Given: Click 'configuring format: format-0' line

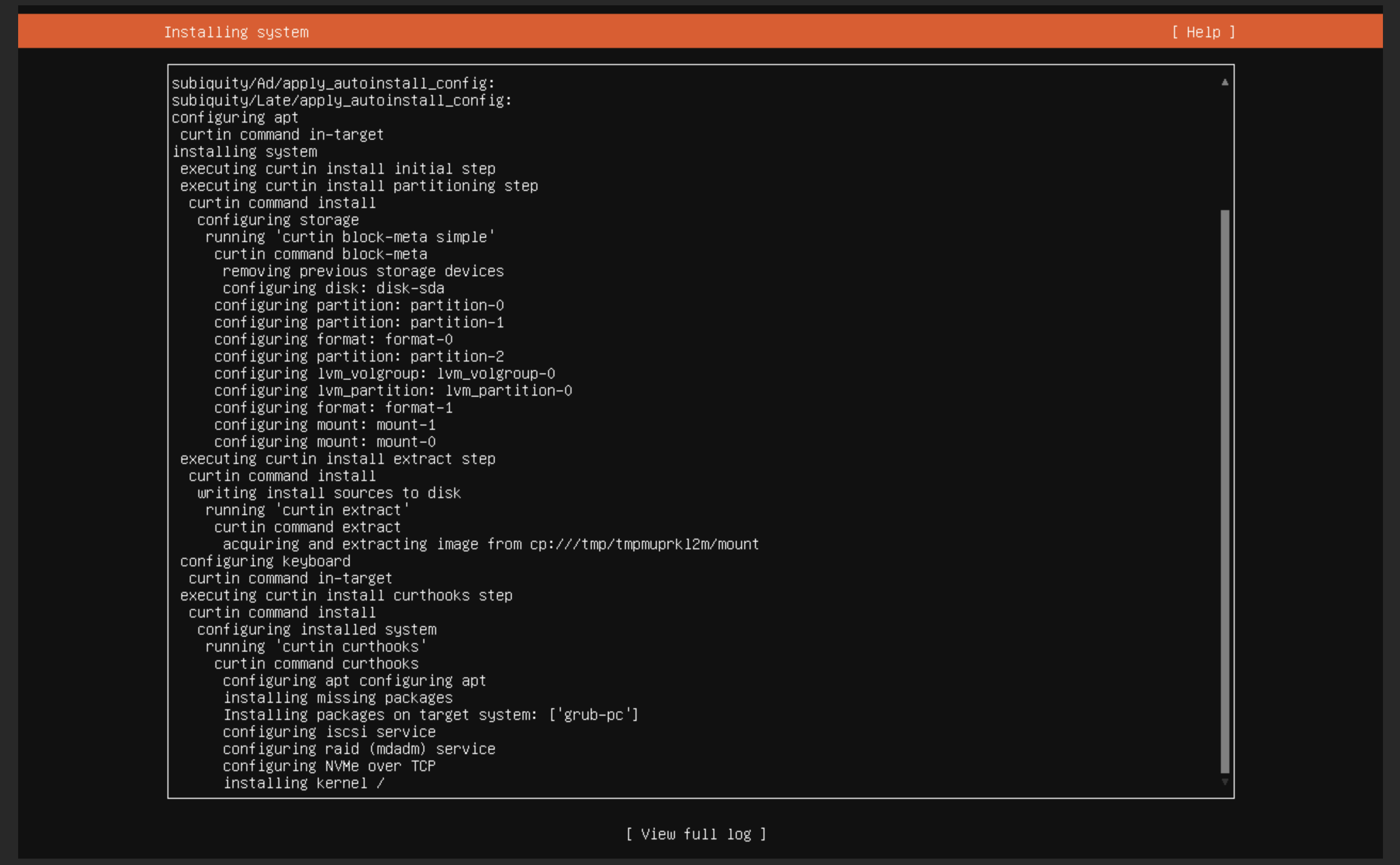Looking at the screenshot, I should click(x=333, y=340).
